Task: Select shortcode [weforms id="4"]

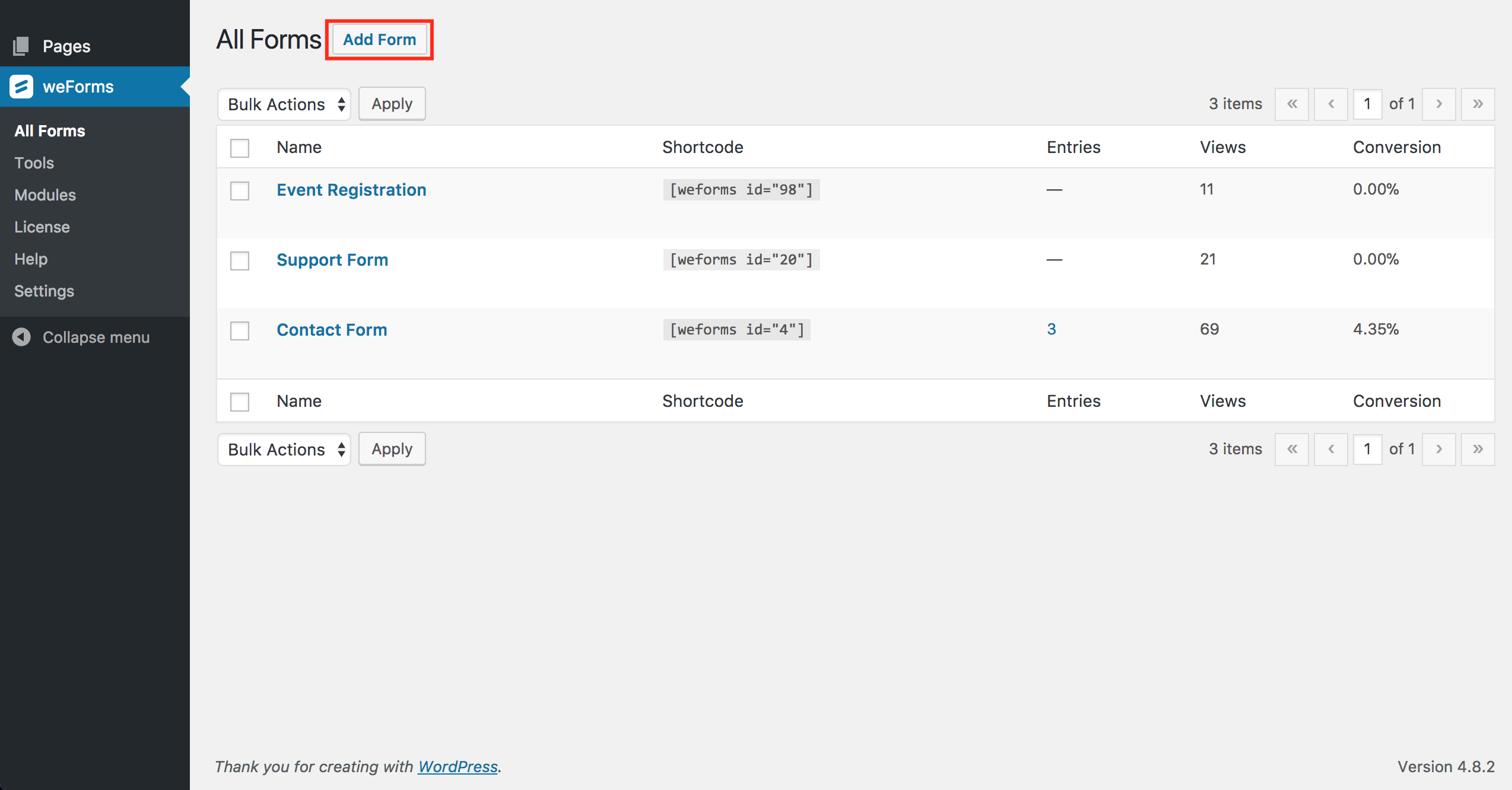Action: pyautogui.click(x=736, y=330)
